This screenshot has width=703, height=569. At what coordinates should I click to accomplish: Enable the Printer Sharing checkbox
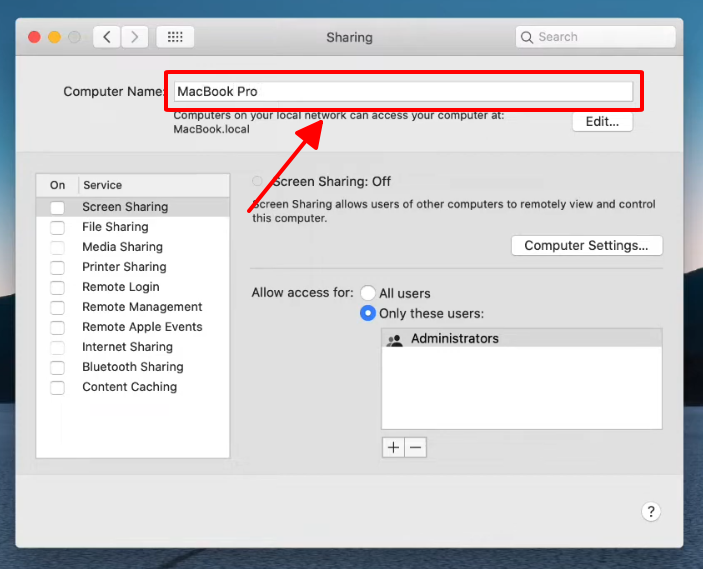[x=57, y=268]
